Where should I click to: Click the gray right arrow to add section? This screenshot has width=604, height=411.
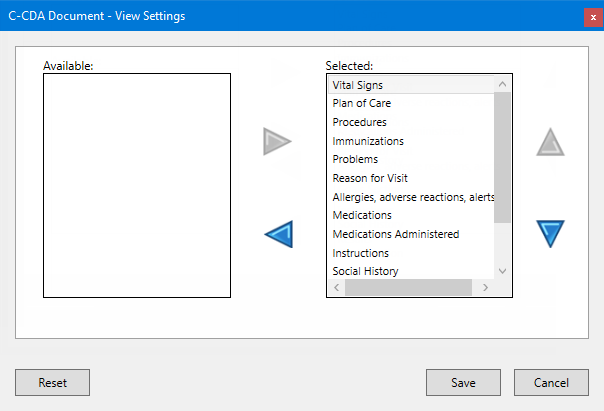[277, 142]
